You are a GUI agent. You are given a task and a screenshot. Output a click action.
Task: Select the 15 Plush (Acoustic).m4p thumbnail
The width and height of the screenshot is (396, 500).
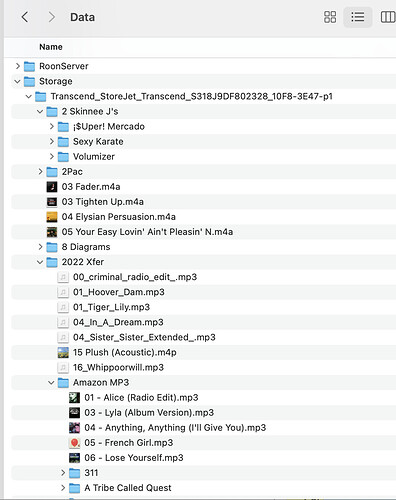[63, 352]
